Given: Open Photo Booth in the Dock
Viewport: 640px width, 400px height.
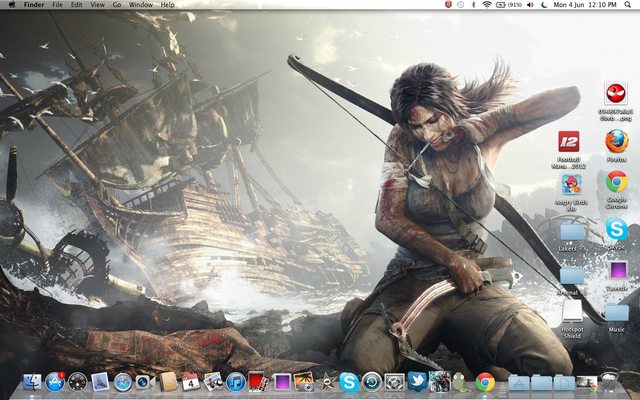Looking at the screenshot, I should tap(258, 382).
